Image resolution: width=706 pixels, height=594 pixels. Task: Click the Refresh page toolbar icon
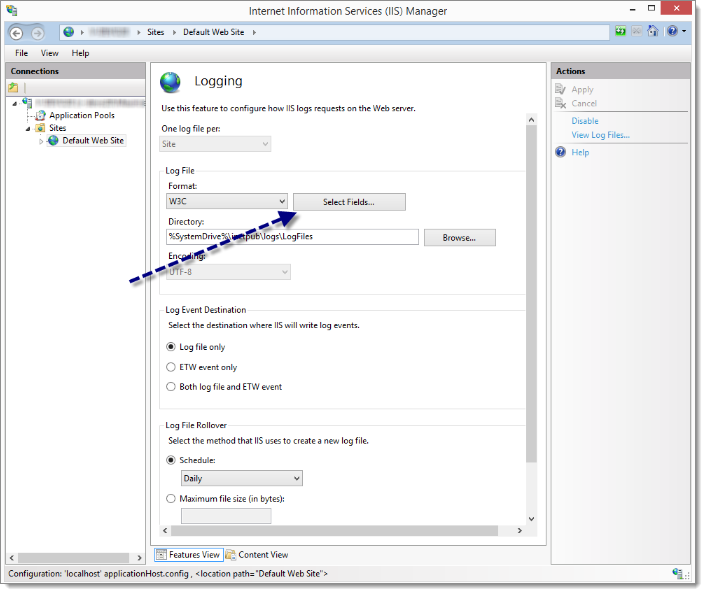[620, 31]
